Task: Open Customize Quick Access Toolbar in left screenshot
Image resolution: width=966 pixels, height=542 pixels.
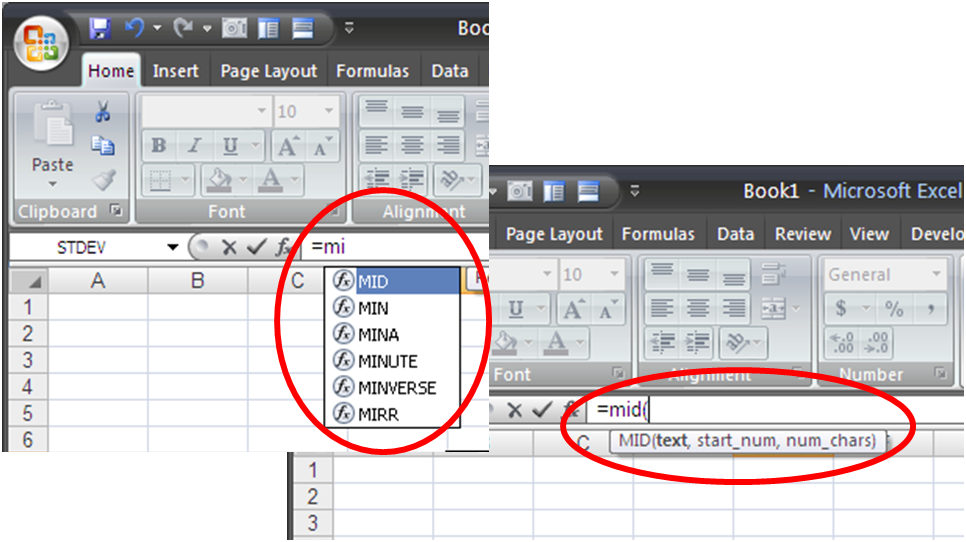Action: pyautogui.click(x=349, y=28)
